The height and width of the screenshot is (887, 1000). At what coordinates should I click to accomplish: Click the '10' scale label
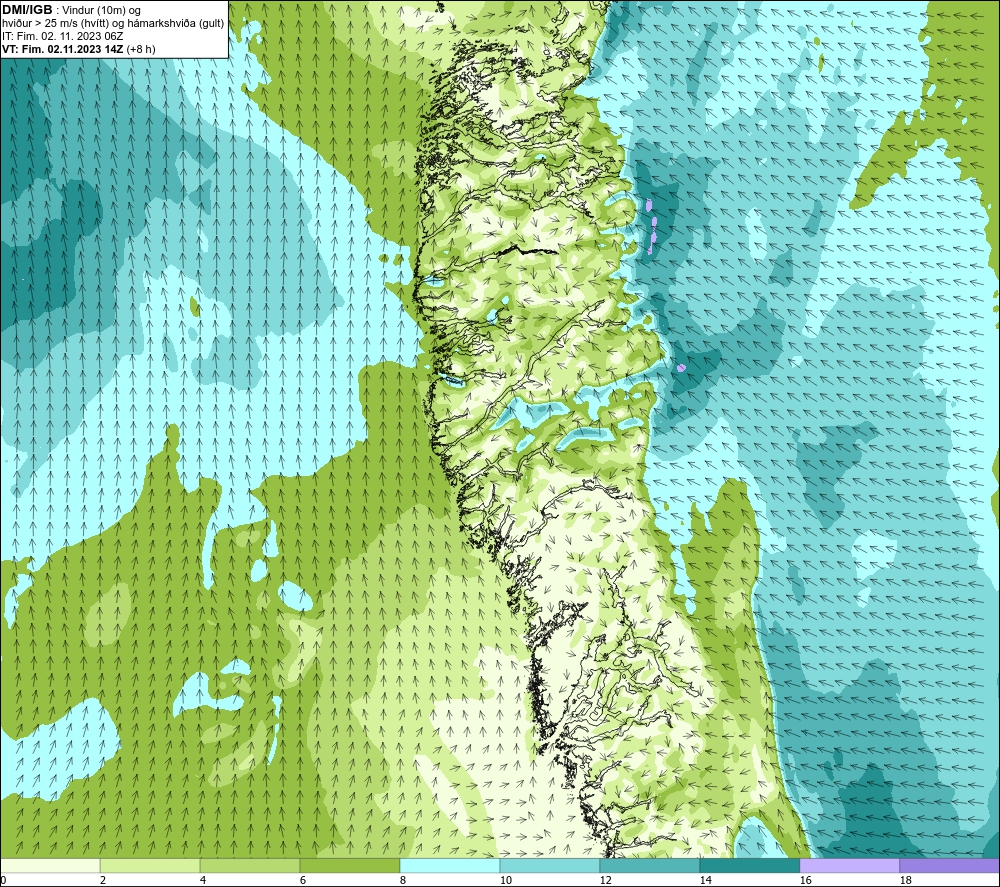pyautogui.click(x=505, y=881)
